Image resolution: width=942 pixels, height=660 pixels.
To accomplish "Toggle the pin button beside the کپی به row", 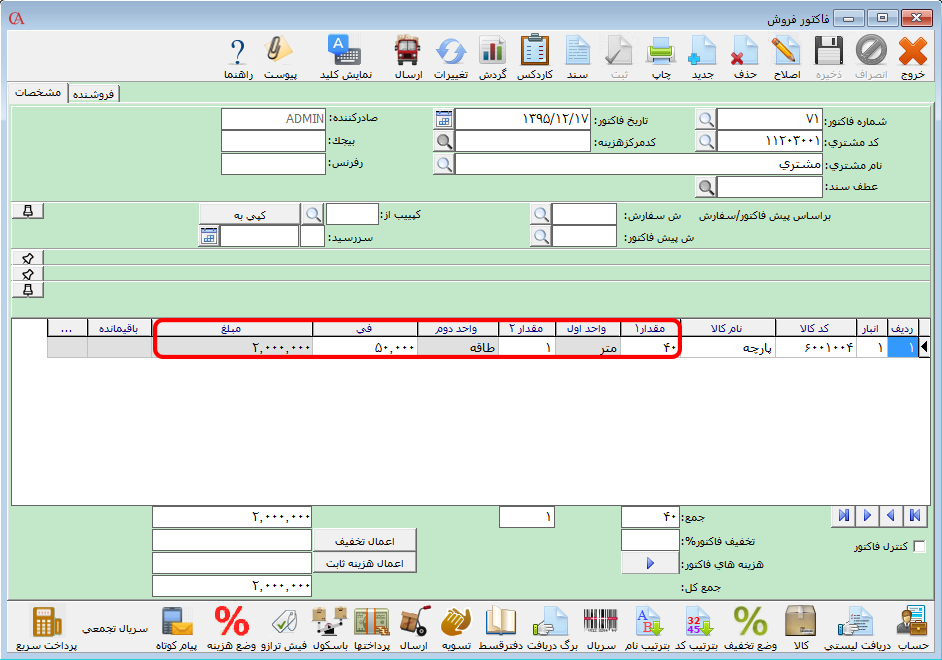I will click(28, 211).
